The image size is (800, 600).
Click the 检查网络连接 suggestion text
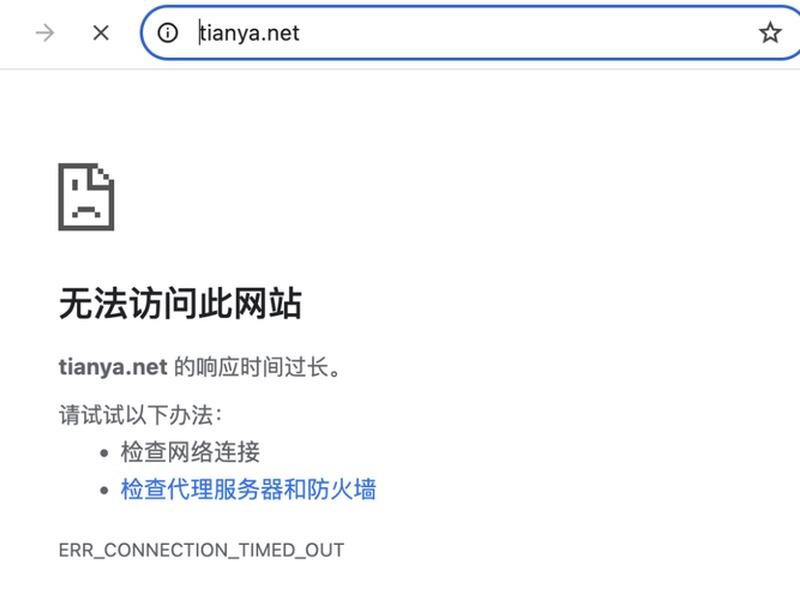click(x=190, y=452)
